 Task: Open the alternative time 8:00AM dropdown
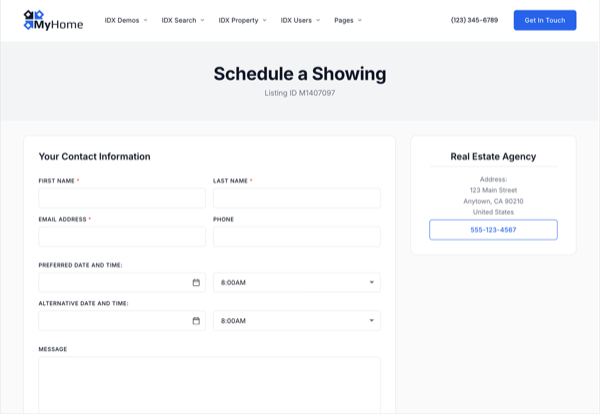(x=297, y=321)
